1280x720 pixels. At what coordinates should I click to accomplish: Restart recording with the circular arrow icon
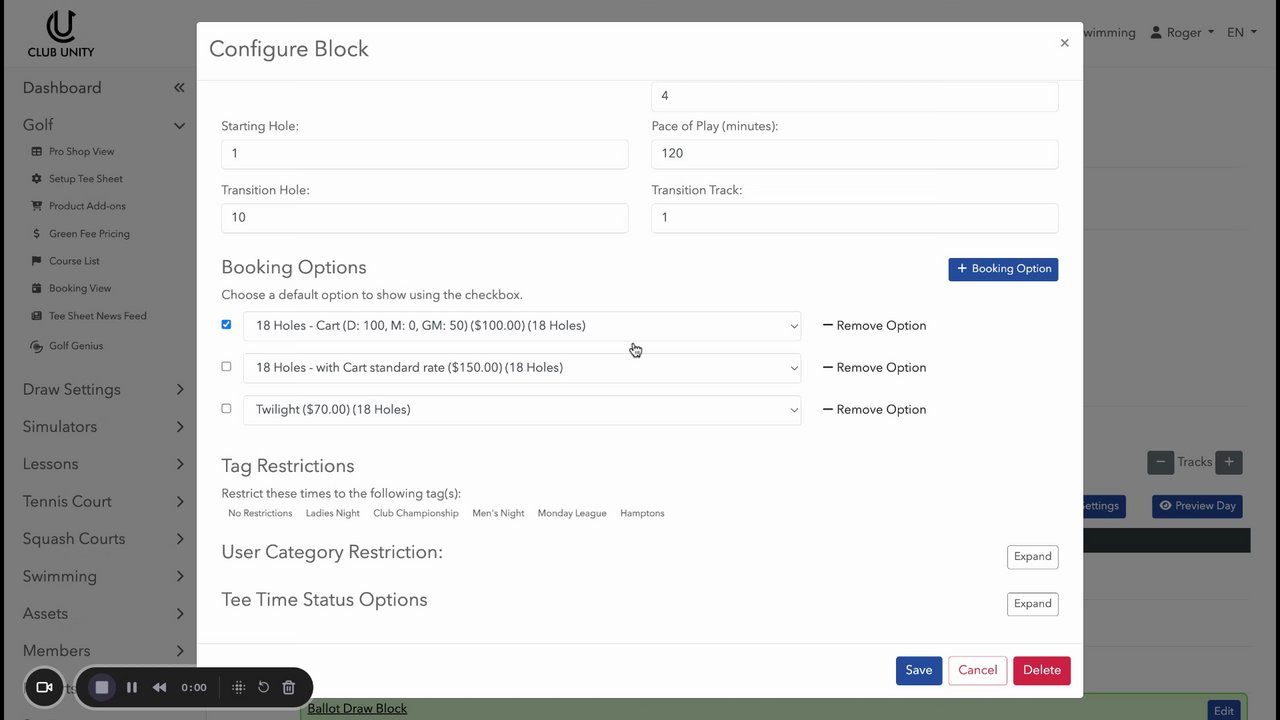click(264, 687)
